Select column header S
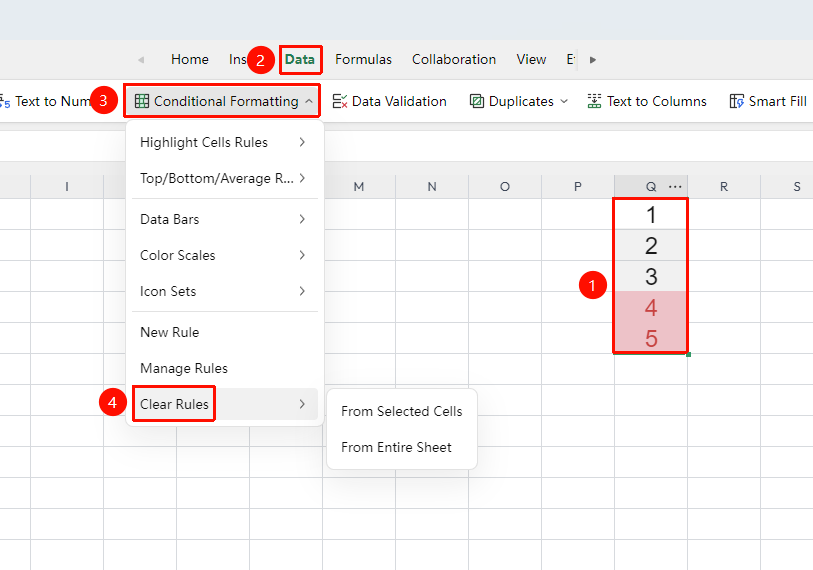The height and width of the screenshot is (570, 813). (x=787, y=187)
